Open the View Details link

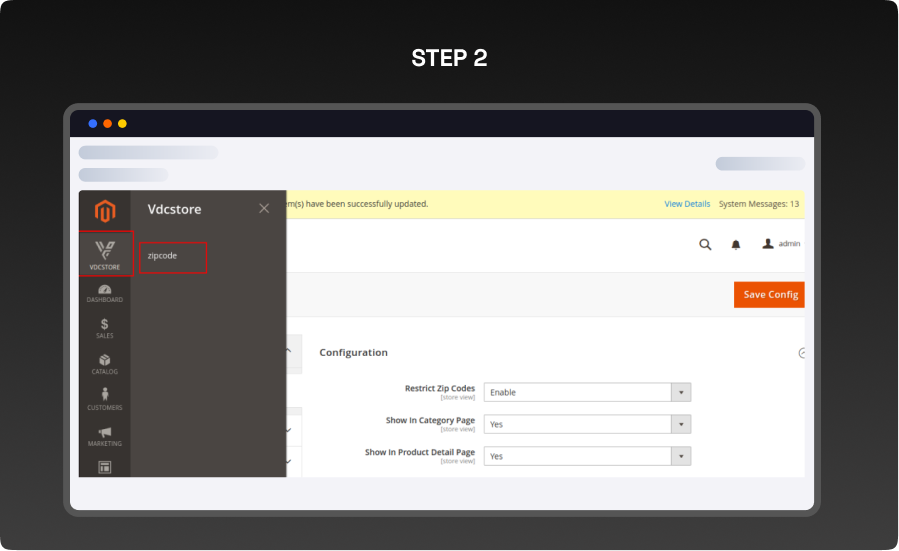(687, 204)
